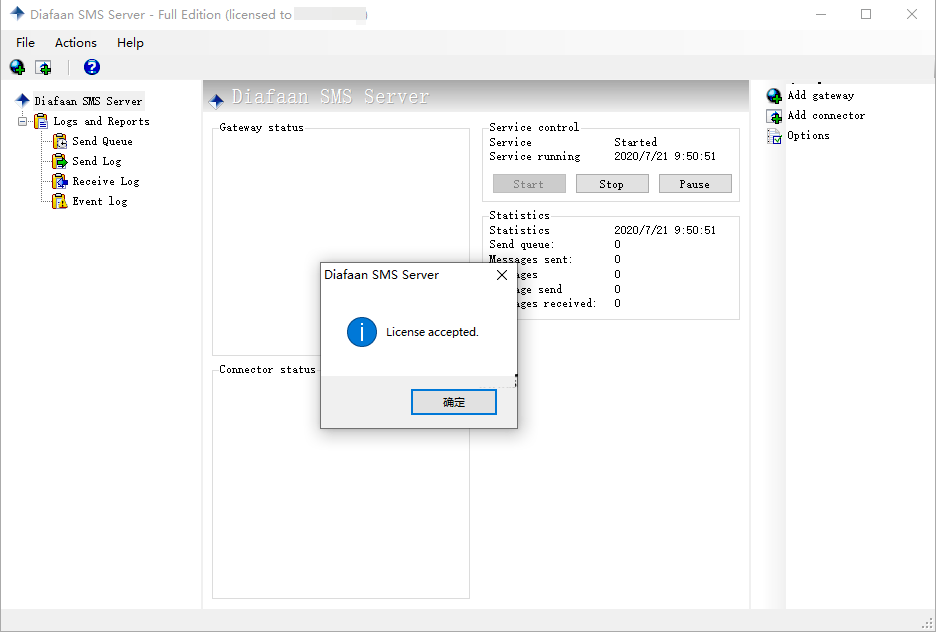Click the Send Queue icon in tree

tap(60, 141)
